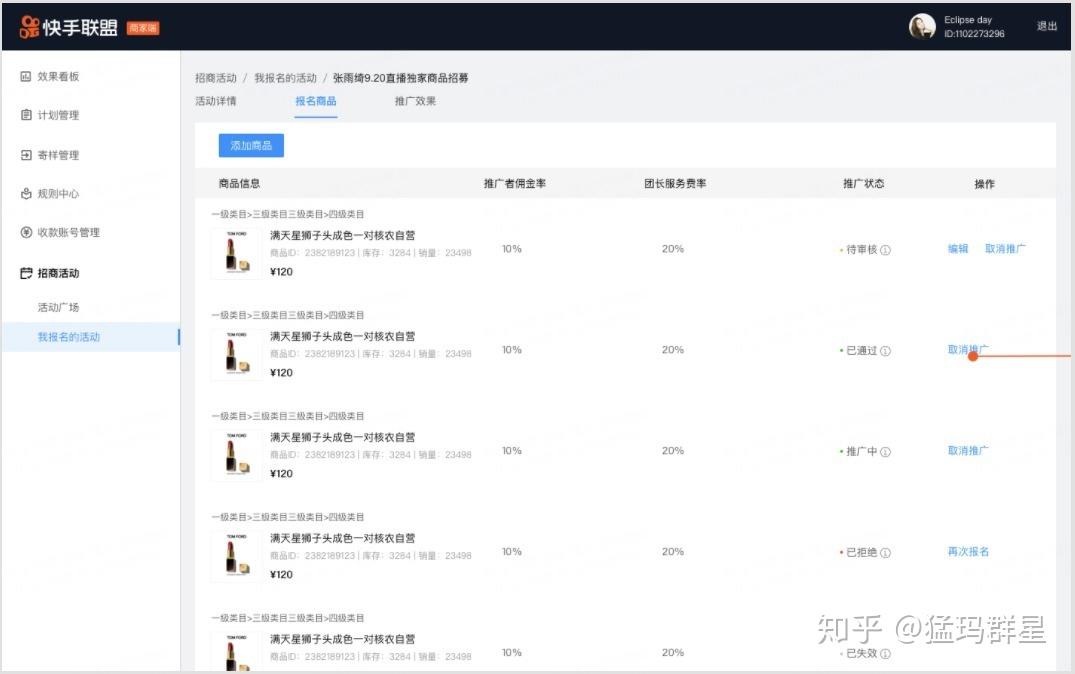Screen dimensions: 1075x674
Task: Select the 招商活动 calendar icon in sidebar
Action: pyautogui.click(x=26, y=272)
